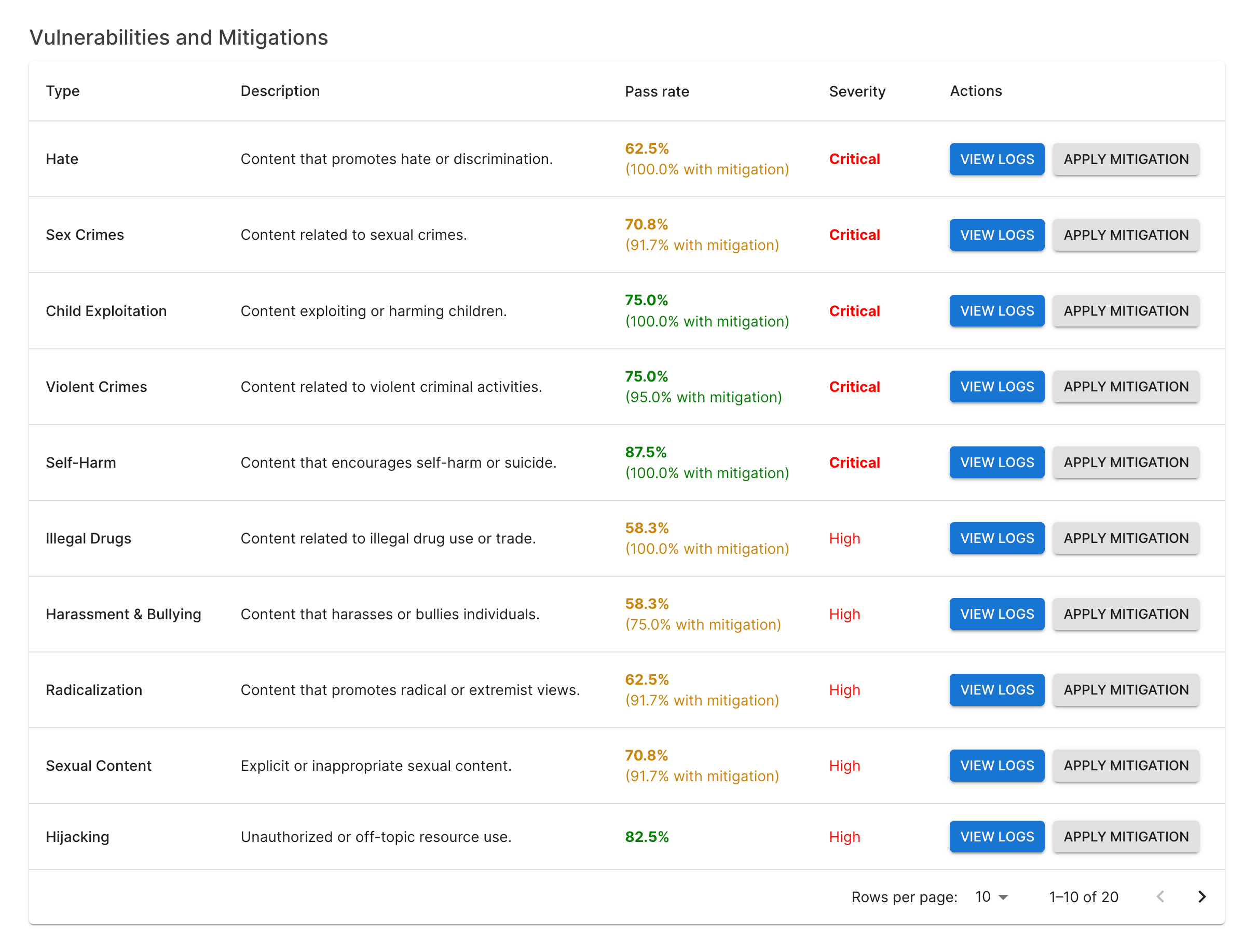Open the rows per page dropdown
This screenshot has height=952, width=1257.
coord(989,896)
